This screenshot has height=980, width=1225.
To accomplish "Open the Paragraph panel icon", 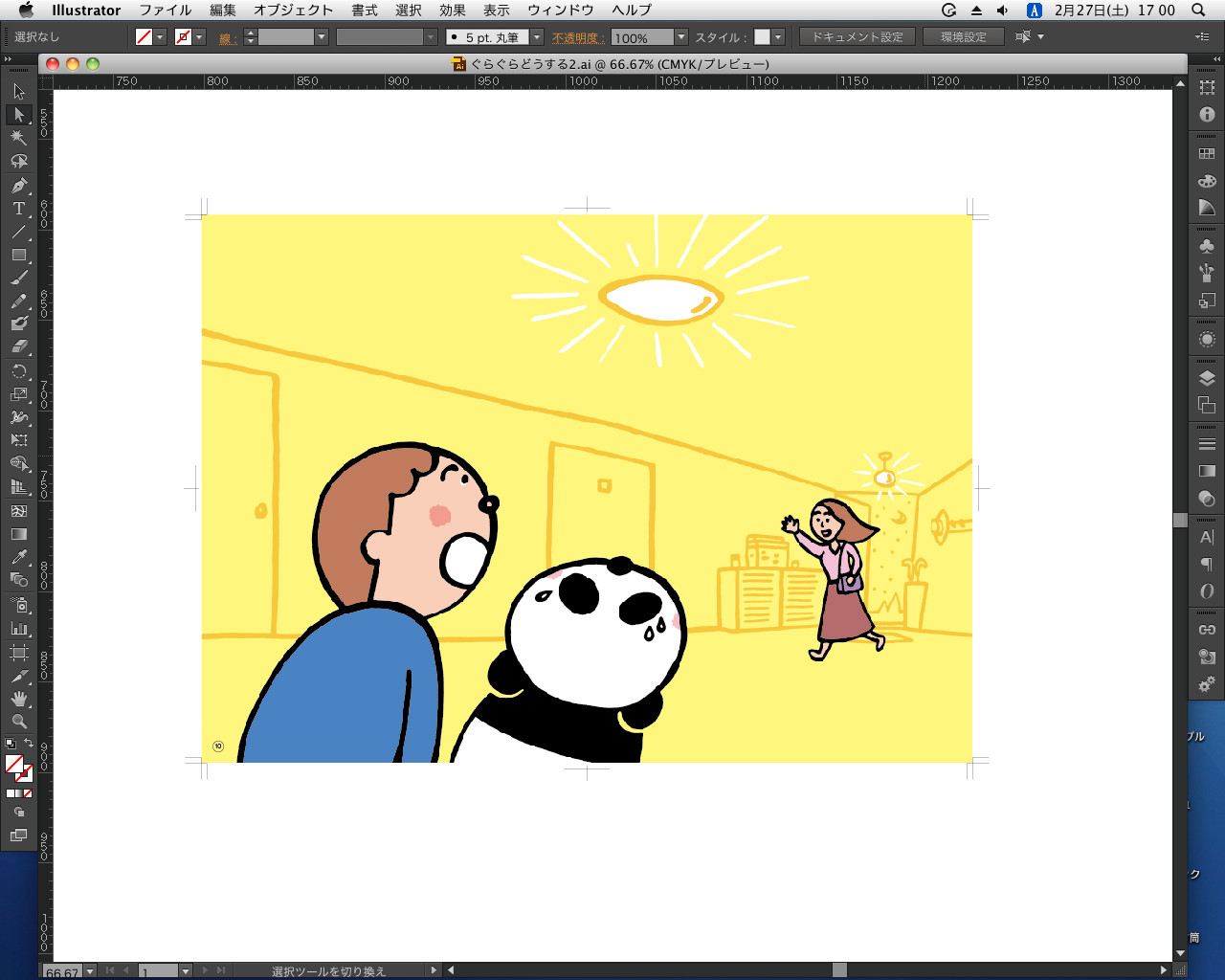I will pos(1207,565).
